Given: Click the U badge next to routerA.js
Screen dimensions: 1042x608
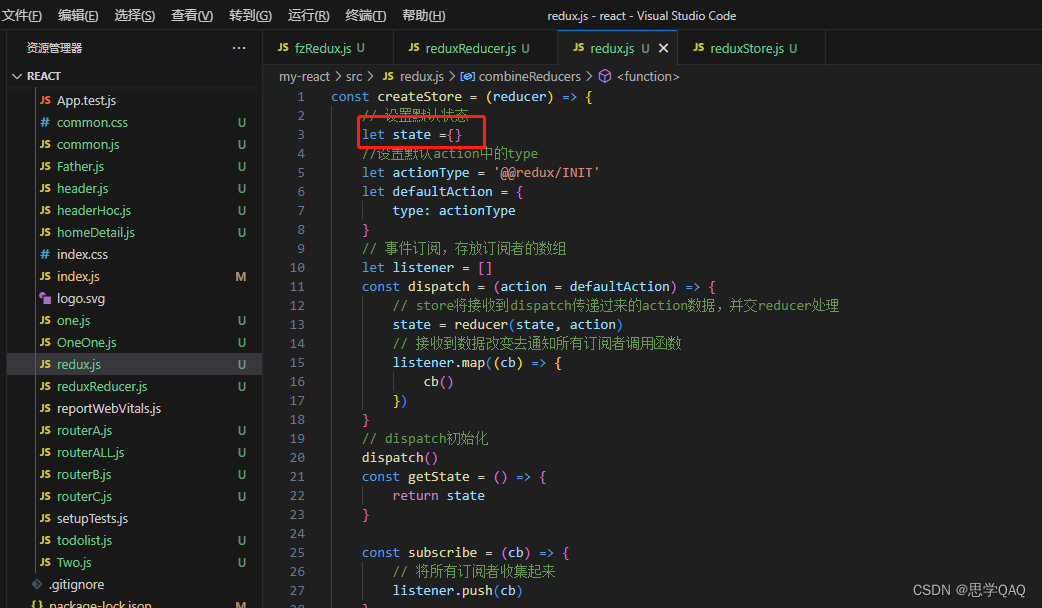Looking at the screenshot, I should (x=241, y=430).
